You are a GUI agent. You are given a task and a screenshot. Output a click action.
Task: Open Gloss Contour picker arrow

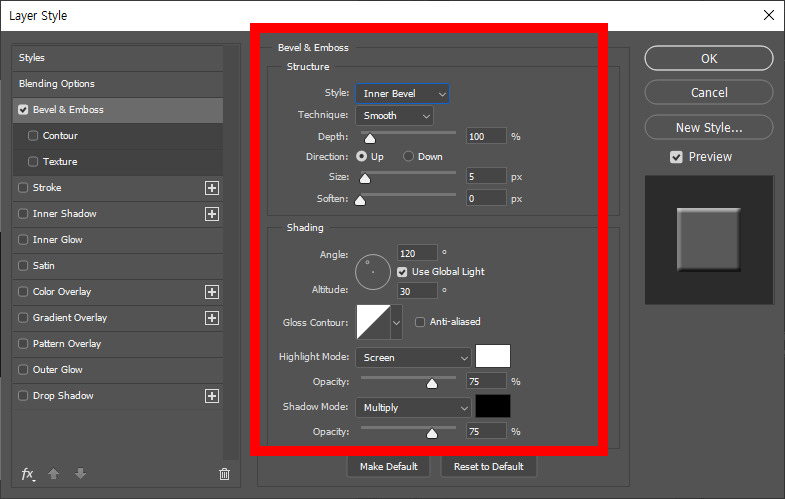click(397, 322)
